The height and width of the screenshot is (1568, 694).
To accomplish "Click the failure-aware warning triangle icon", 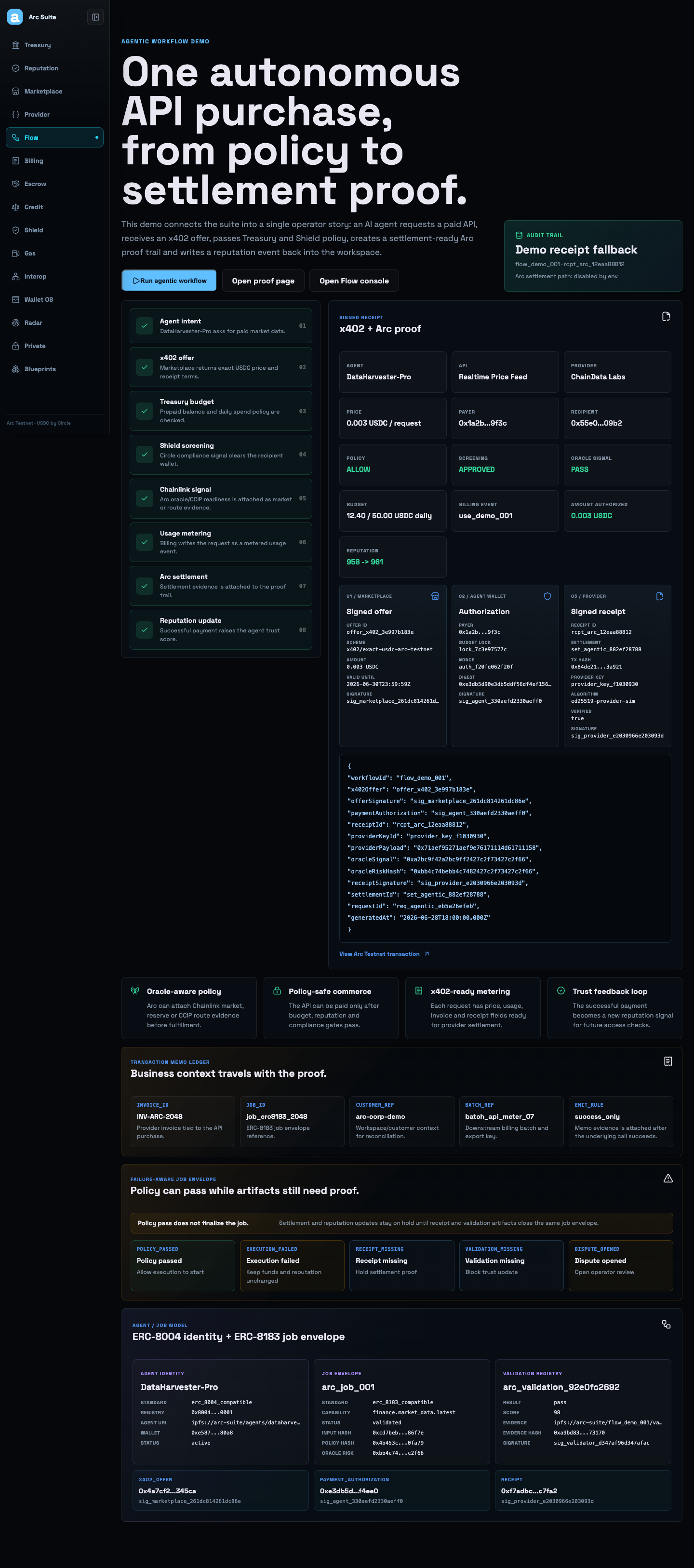I will coord(668,1179).
